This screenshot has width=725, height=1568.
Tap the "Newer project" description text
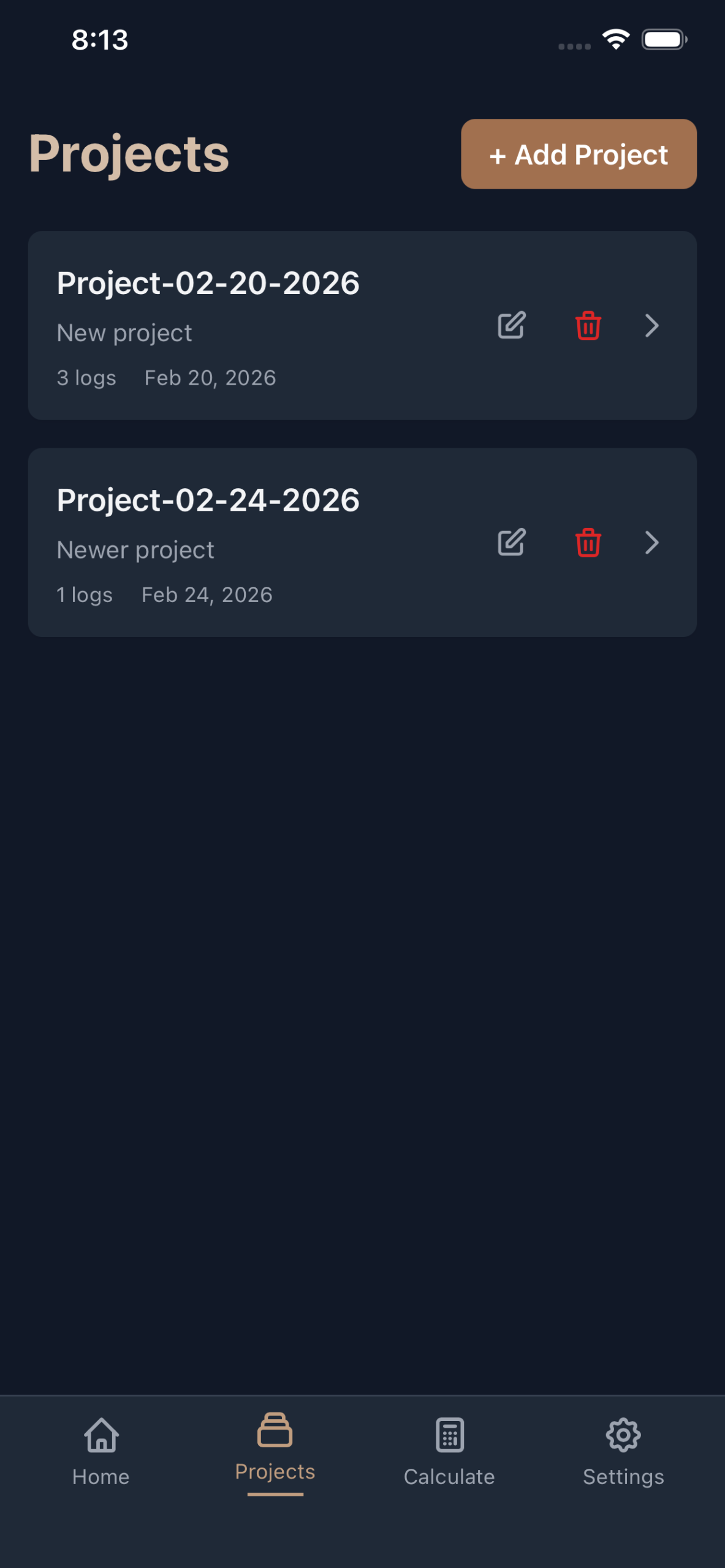tap(135, 550)
